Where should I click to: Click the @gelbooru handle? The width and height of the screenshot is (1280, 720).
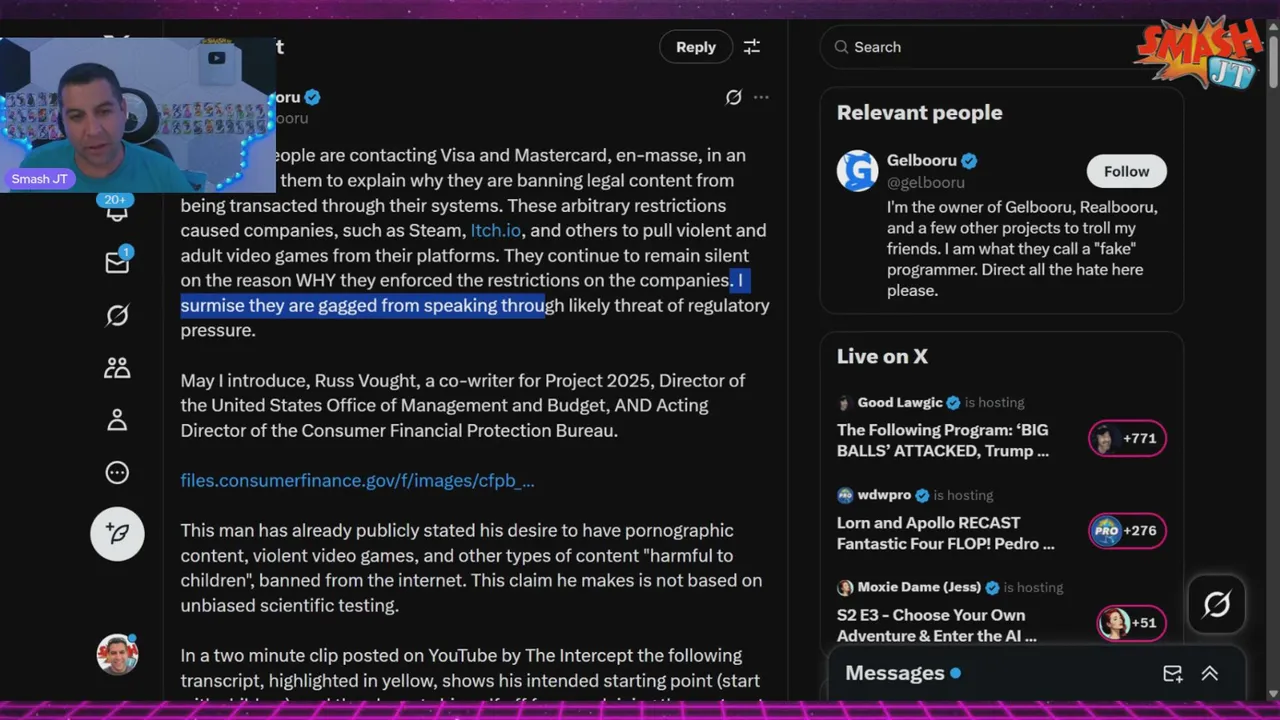point(926,182)
